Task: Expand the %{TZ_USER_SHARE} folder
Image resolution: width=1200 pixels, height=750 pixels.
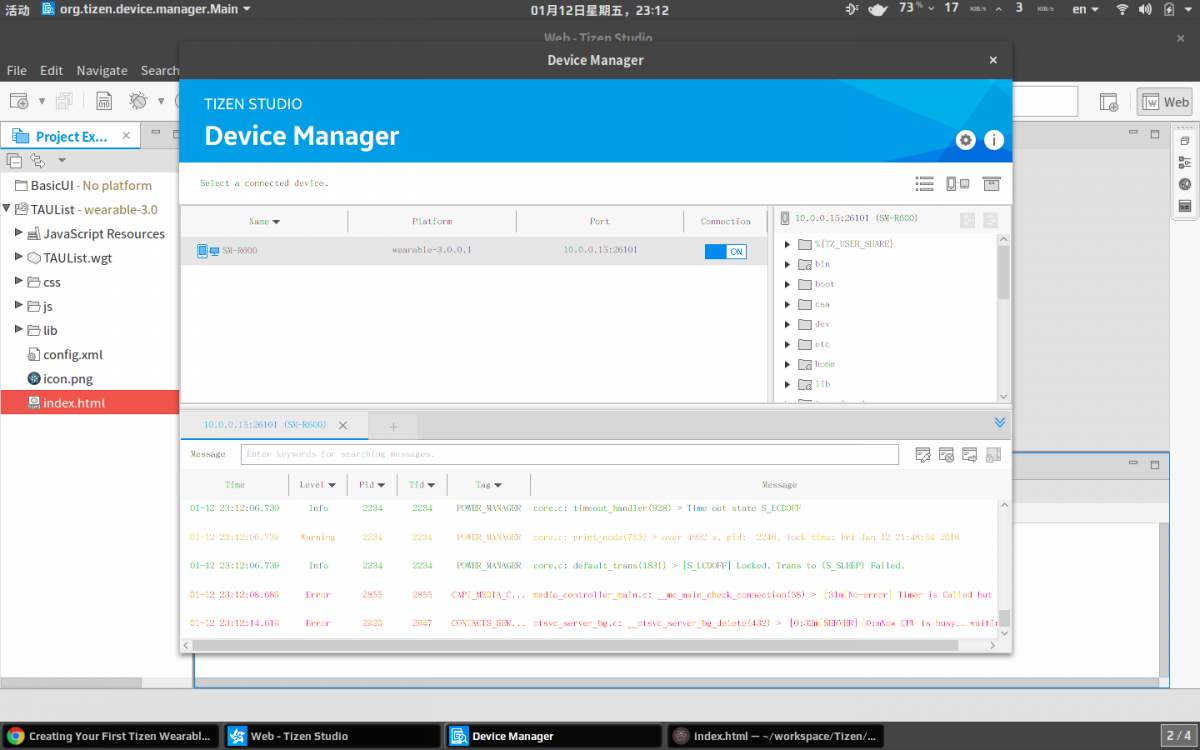Action: [787, 244]
